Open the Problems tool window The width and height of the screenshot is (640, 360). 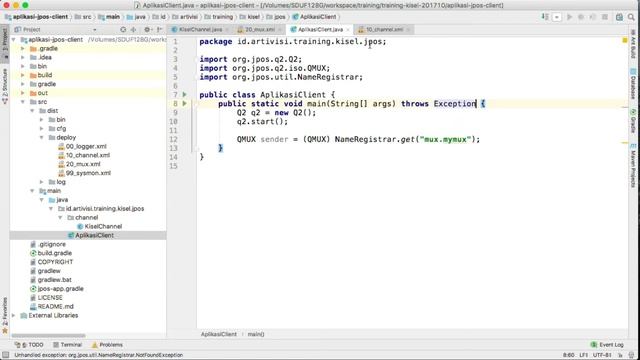pos(107,345)
